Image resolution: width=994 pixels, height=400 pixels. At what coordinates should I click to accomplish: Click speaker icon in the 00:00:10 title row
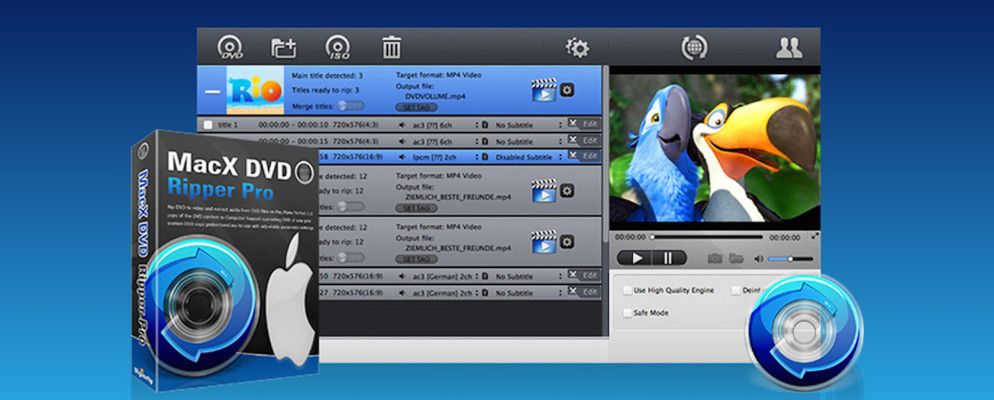[x=402, y=125]
